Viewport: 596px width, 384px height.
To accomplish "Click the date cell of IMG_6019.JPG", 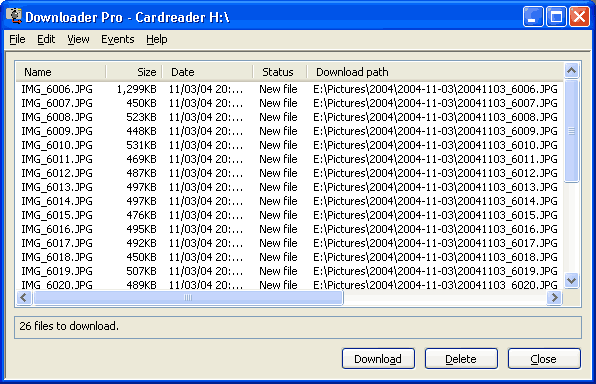I will [x=206, y=271].
